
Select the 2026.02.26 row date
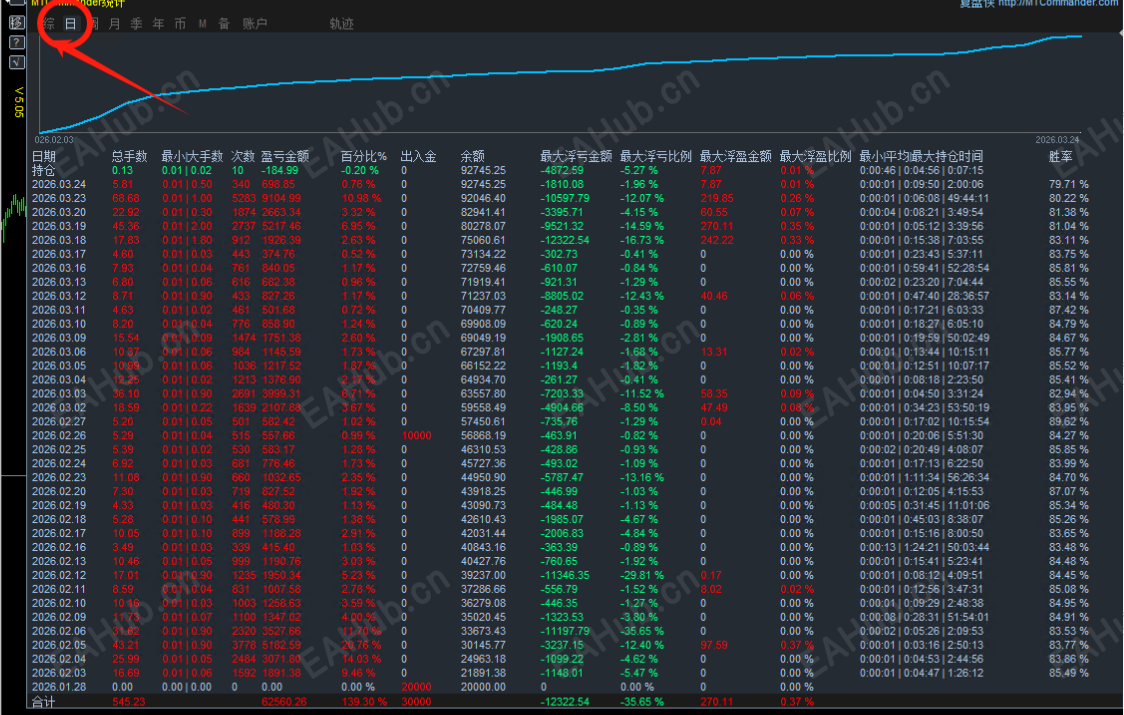tap(59, 435)
